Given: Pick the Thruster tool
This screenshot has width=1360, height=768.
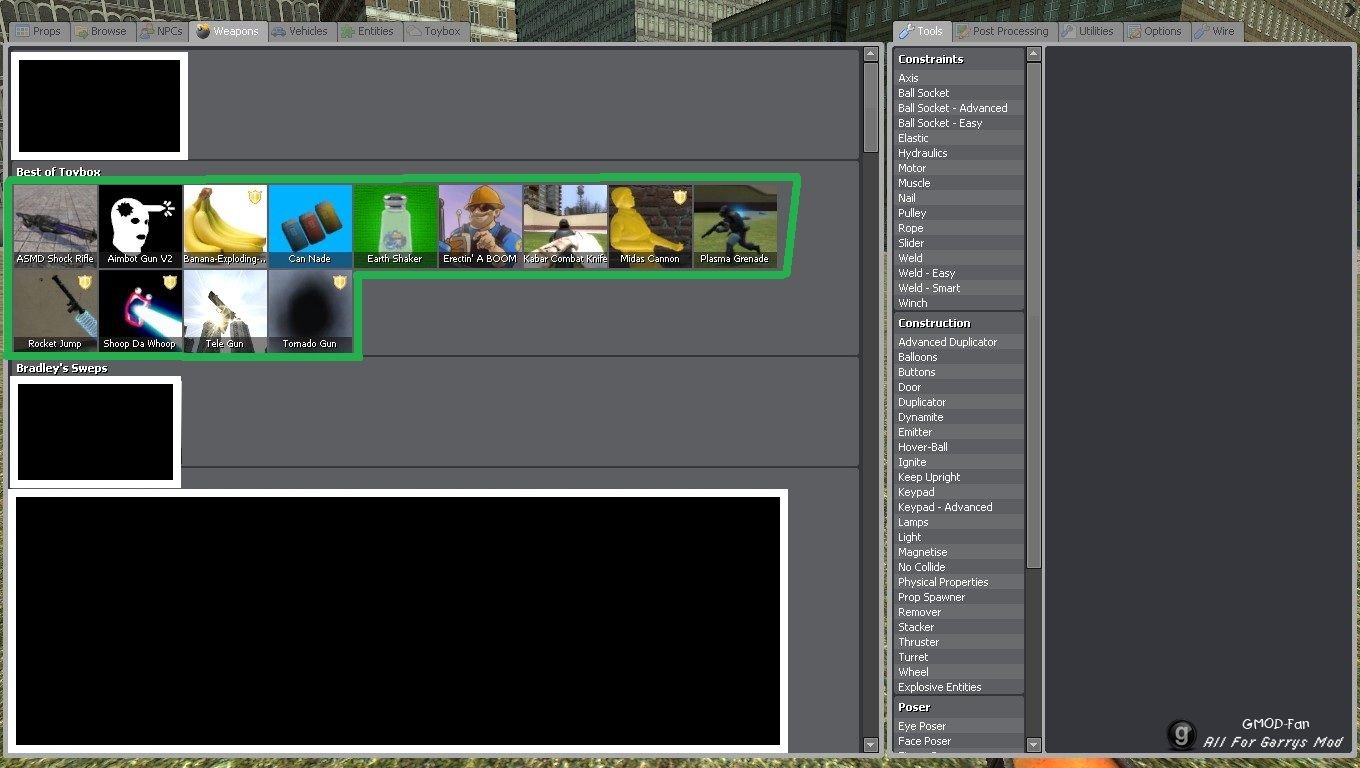Looking at the screenshot, I should pyautogui.click(x=959, y=642).
